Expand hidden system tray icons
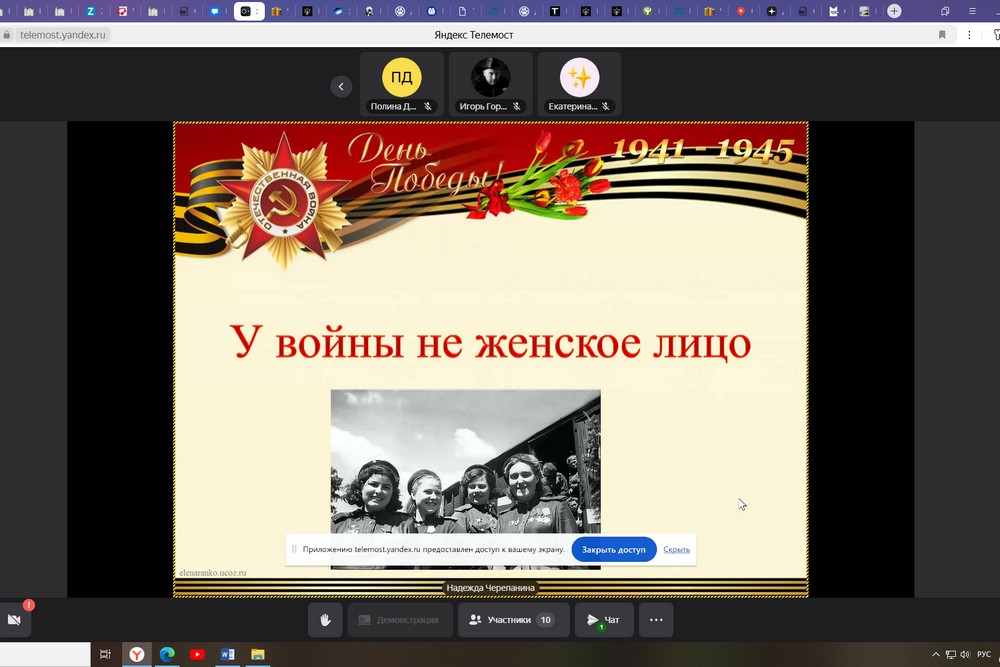Viewport: 1000px width, 667px height. 937,655
